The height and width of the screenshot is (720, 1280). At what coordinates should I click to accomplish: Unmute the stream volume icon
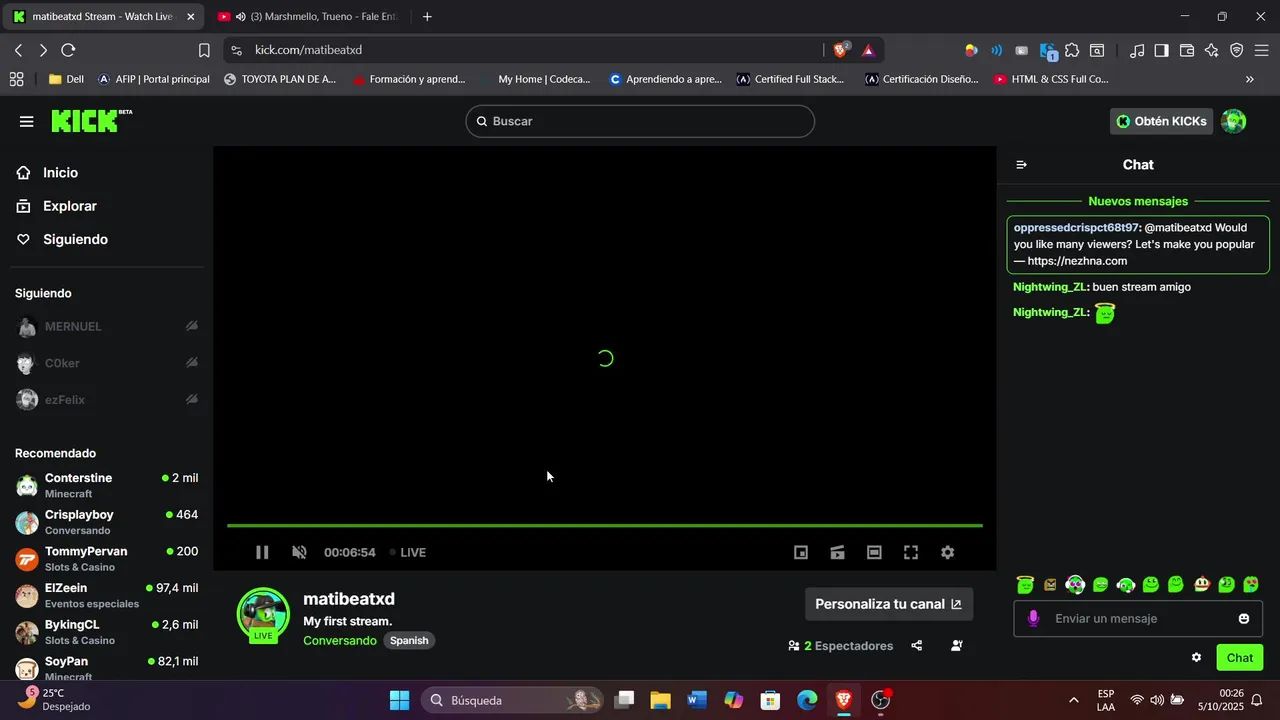click(299, 552)
